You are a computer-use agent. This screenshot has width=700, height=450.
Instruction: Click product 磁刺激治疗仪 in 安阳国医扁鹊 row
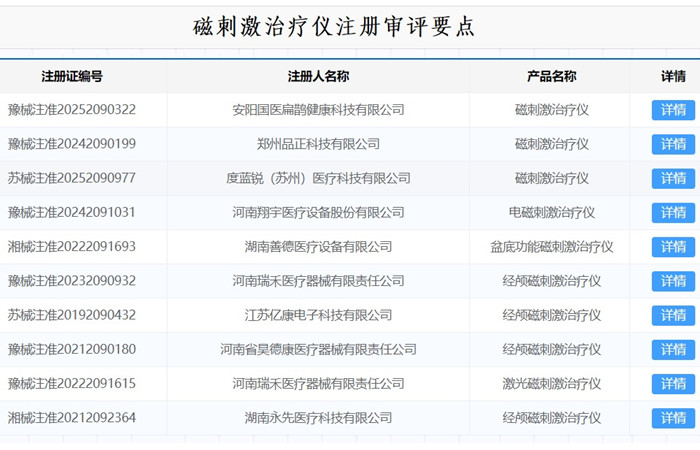pos(552,110)
